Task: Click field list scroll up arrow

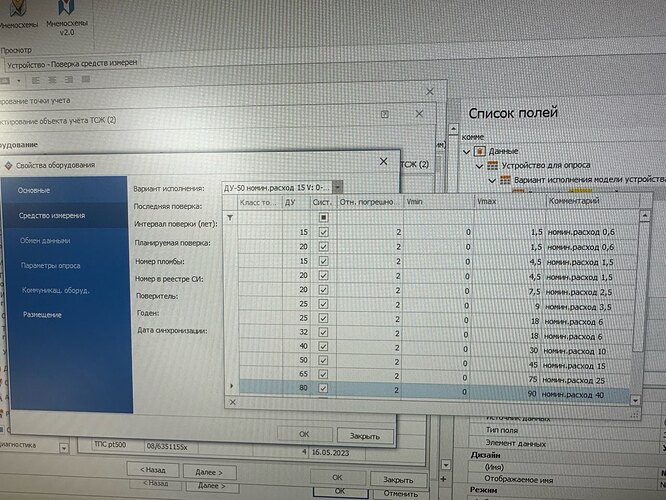Action: coord(453,128)
